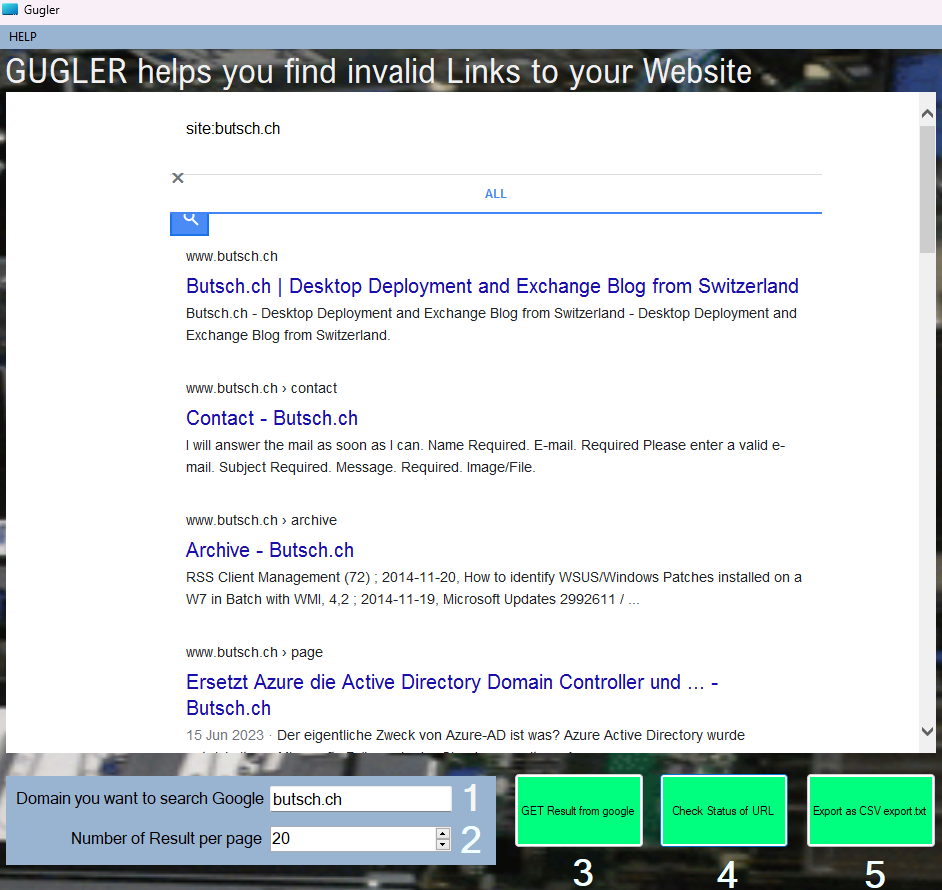This screenshot has width=942, height=890.
Task: Click the Check Status of URL button
Action: pos(723,811)
